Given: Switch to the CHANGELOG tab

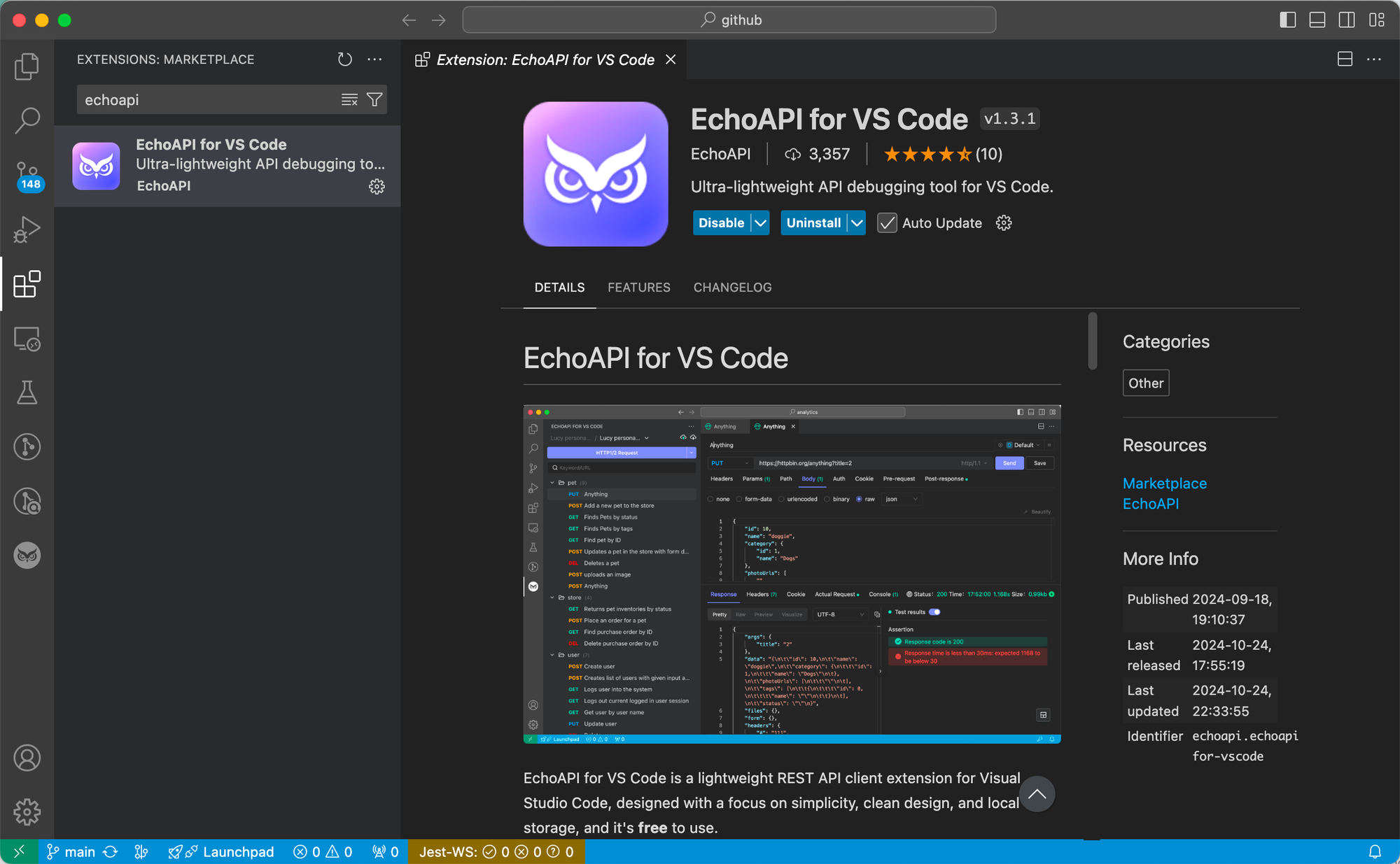Looking at the screenshot, I should [733, 287].
